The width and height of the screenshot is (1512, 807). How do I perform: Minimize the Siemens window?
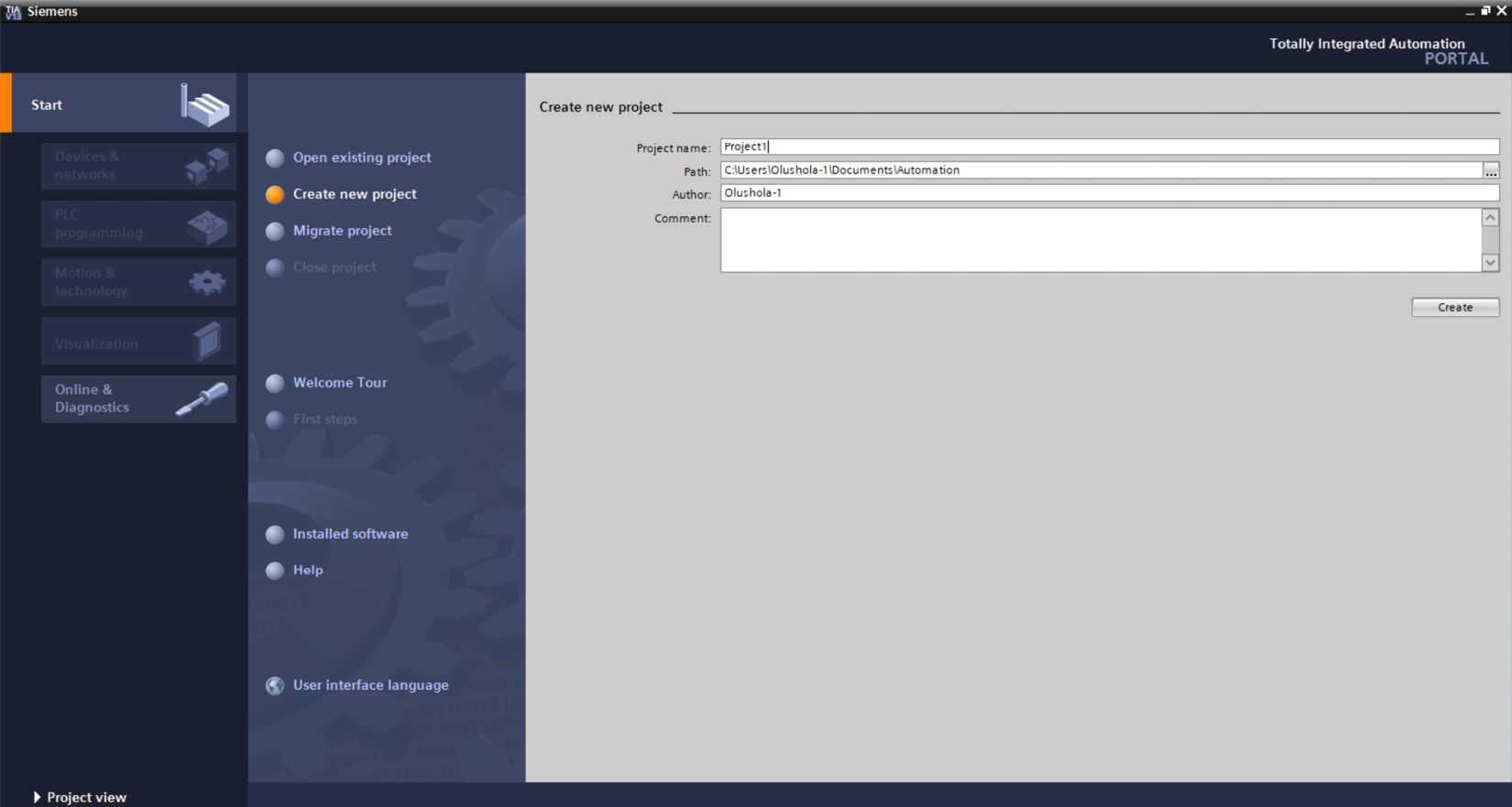[x=1470, y=12]
